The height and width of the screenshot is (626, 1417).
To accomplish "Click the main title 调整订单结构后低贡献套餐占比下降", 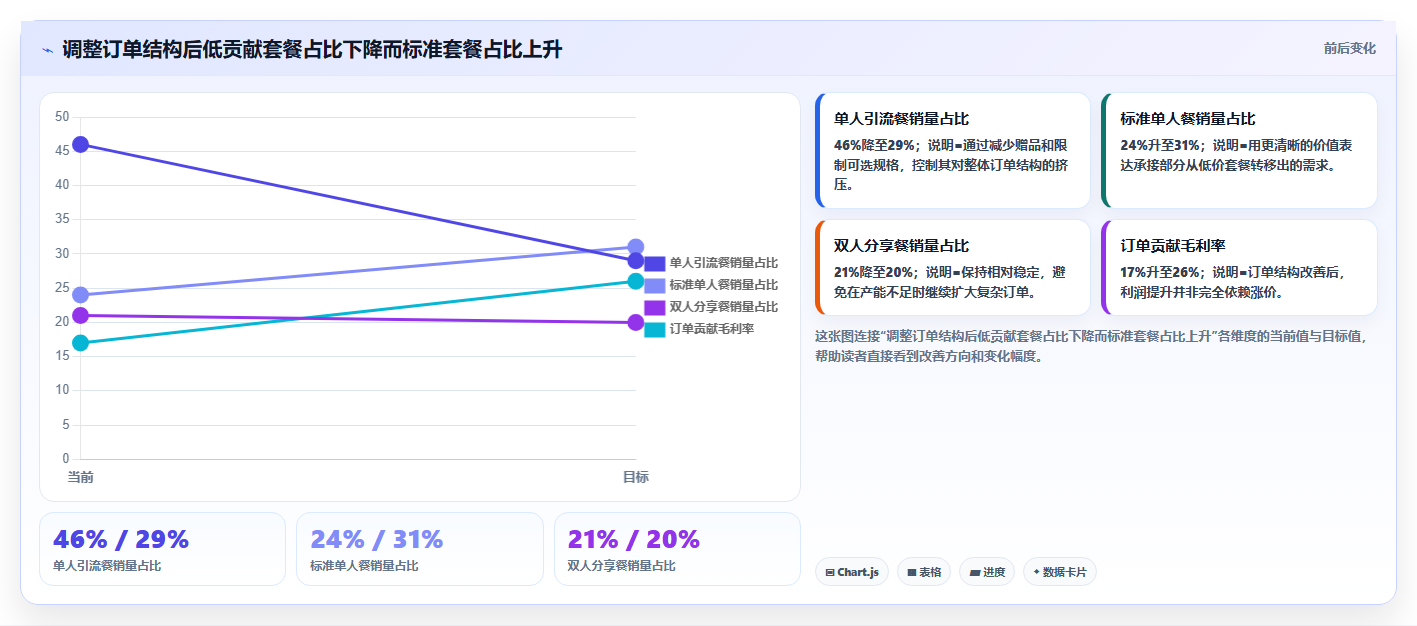I will 313,50.
